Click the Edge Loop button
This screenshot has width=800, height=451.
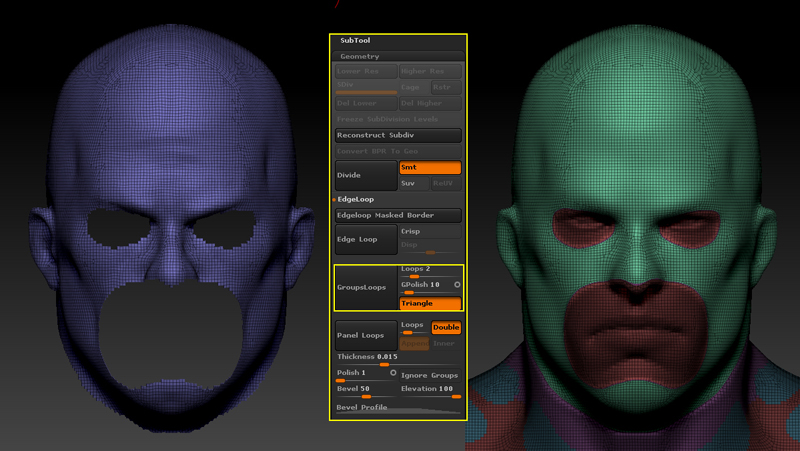click(x=366, y=239)
